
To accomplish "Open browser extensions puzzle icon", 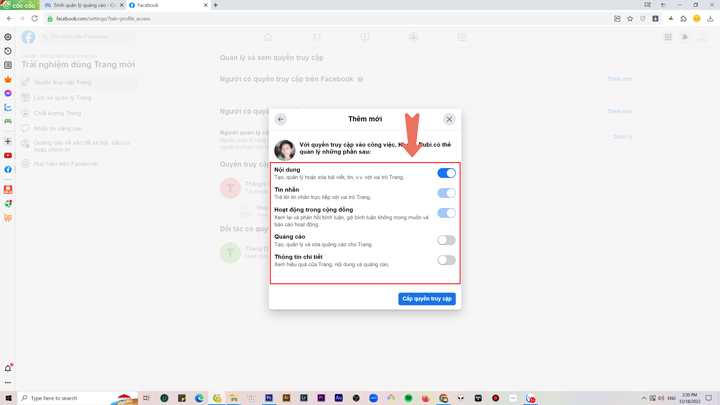I will click(x=683, y=19).
